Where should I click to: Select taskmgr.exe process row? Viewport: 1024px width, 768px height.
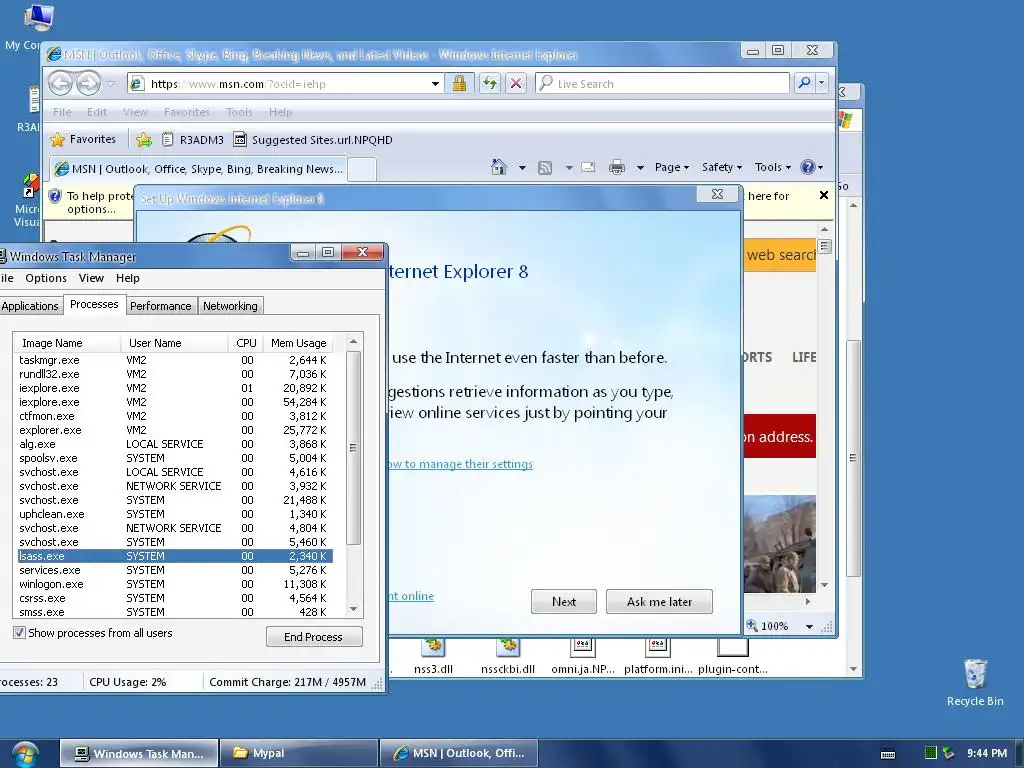pos(175,360)
